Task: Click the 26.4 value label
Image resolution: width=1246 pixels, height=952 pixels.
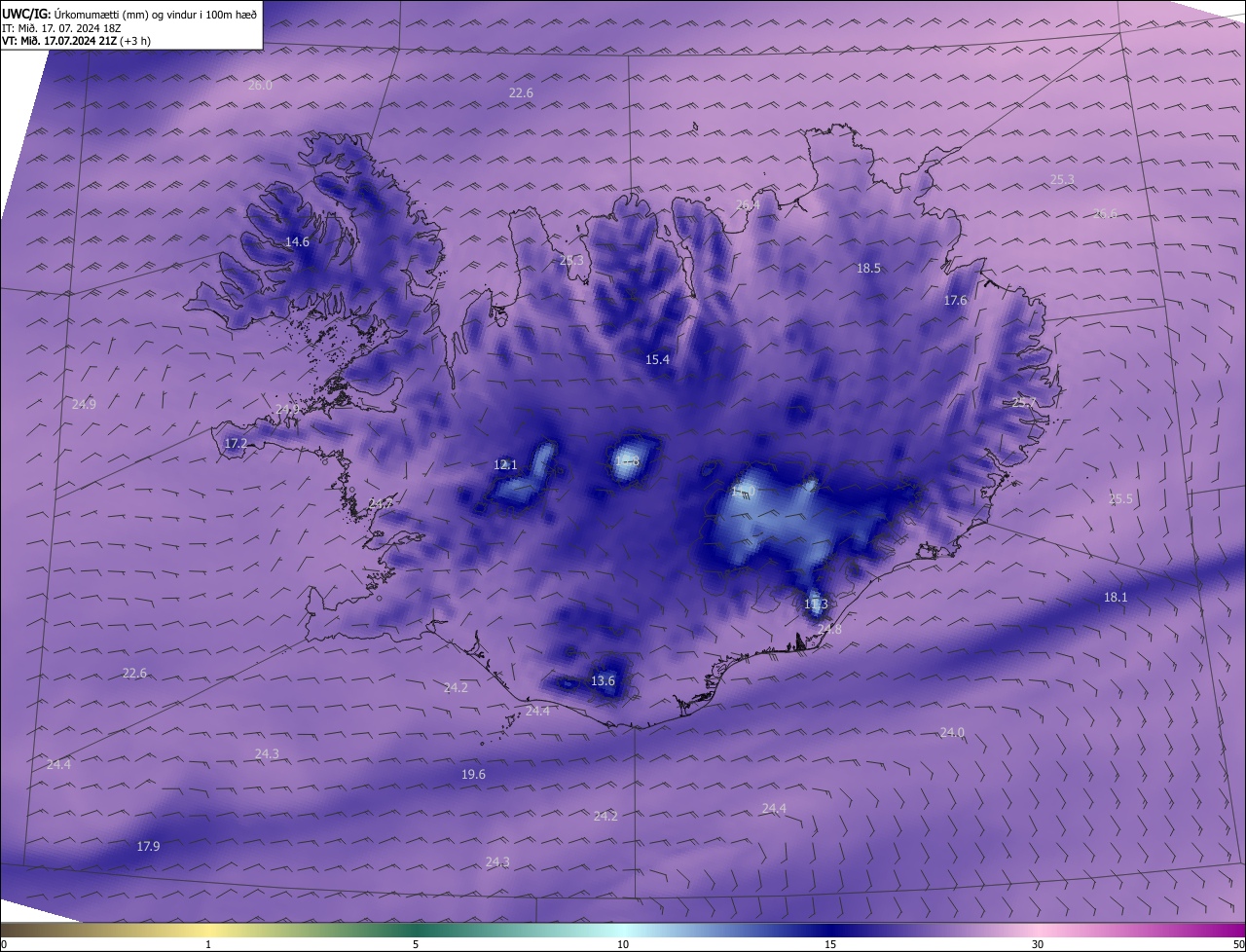Action: click(x=748, y=205)
